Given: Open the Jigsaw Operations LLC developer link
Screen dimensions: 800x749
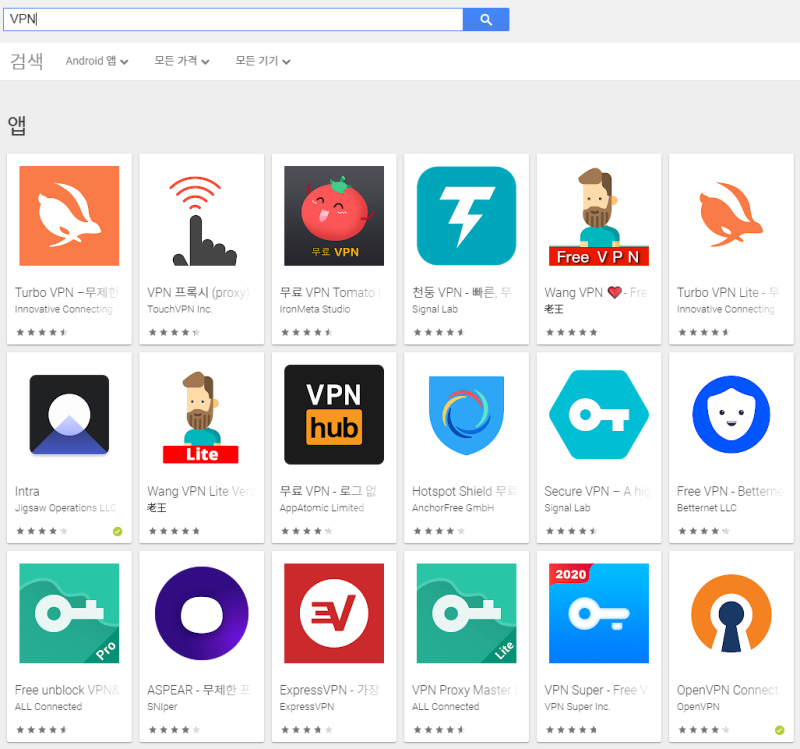Looking at the screenshot, I should coord(65,508).
